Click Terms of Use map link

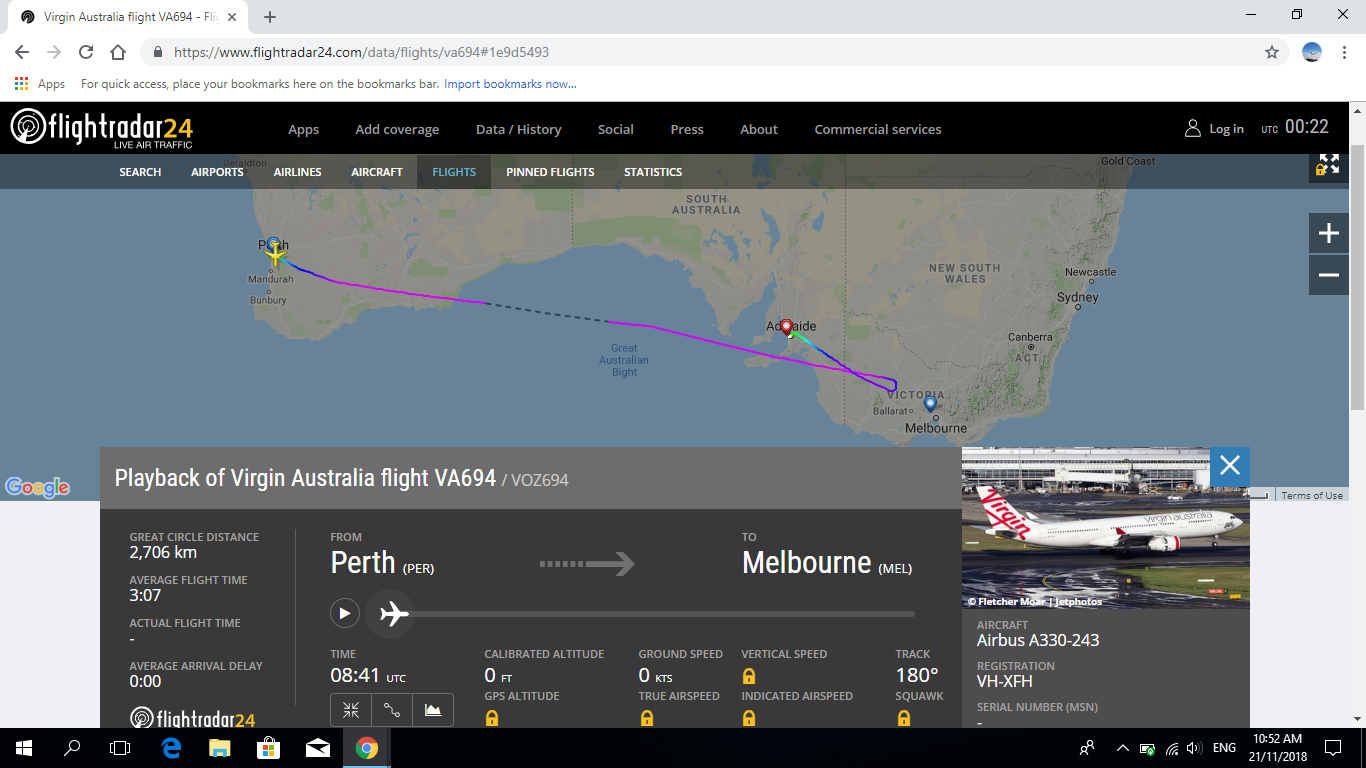pyautogui.click(x=1312, y=496)
